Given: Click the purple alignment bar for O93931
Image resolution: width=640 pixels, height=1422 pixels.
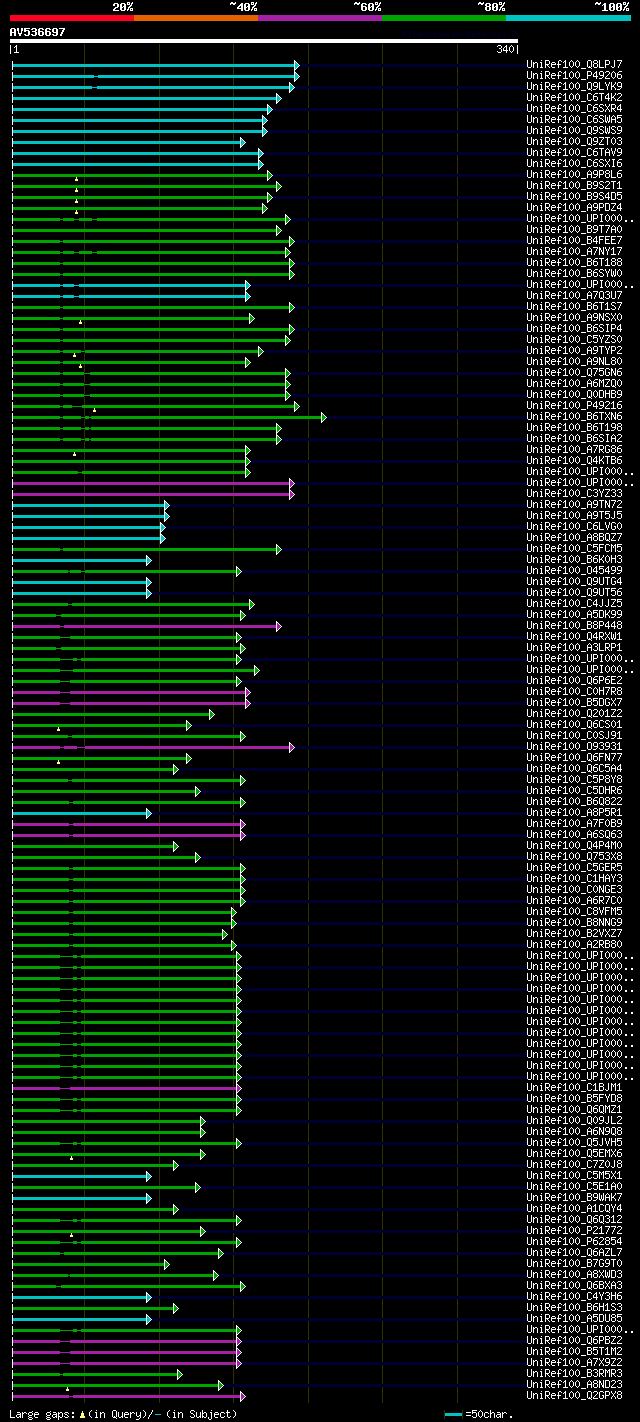Looking at the screenshot, I should [x=153, y=747].
